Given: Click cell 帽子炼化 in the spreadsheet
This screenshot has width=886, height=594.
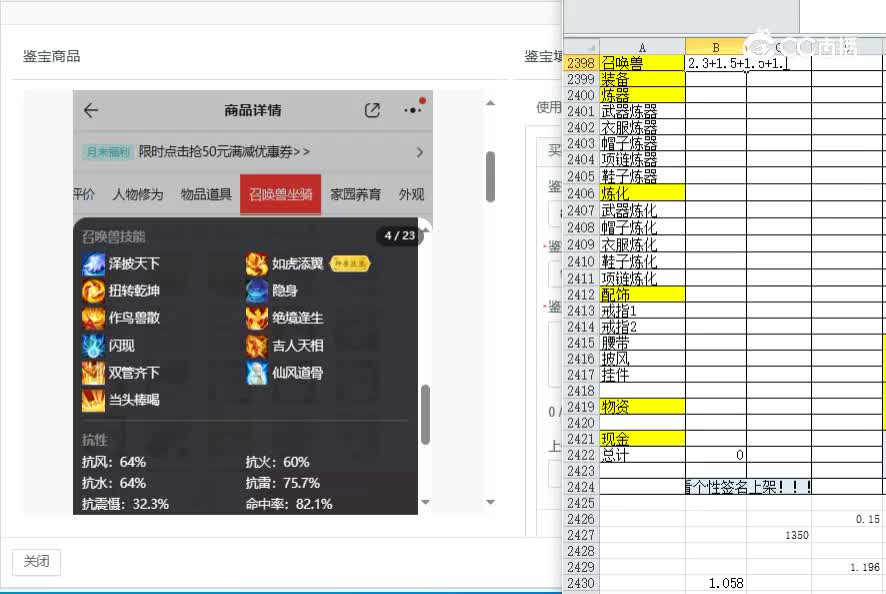Looking at the screenshot, I should [642, 227].
